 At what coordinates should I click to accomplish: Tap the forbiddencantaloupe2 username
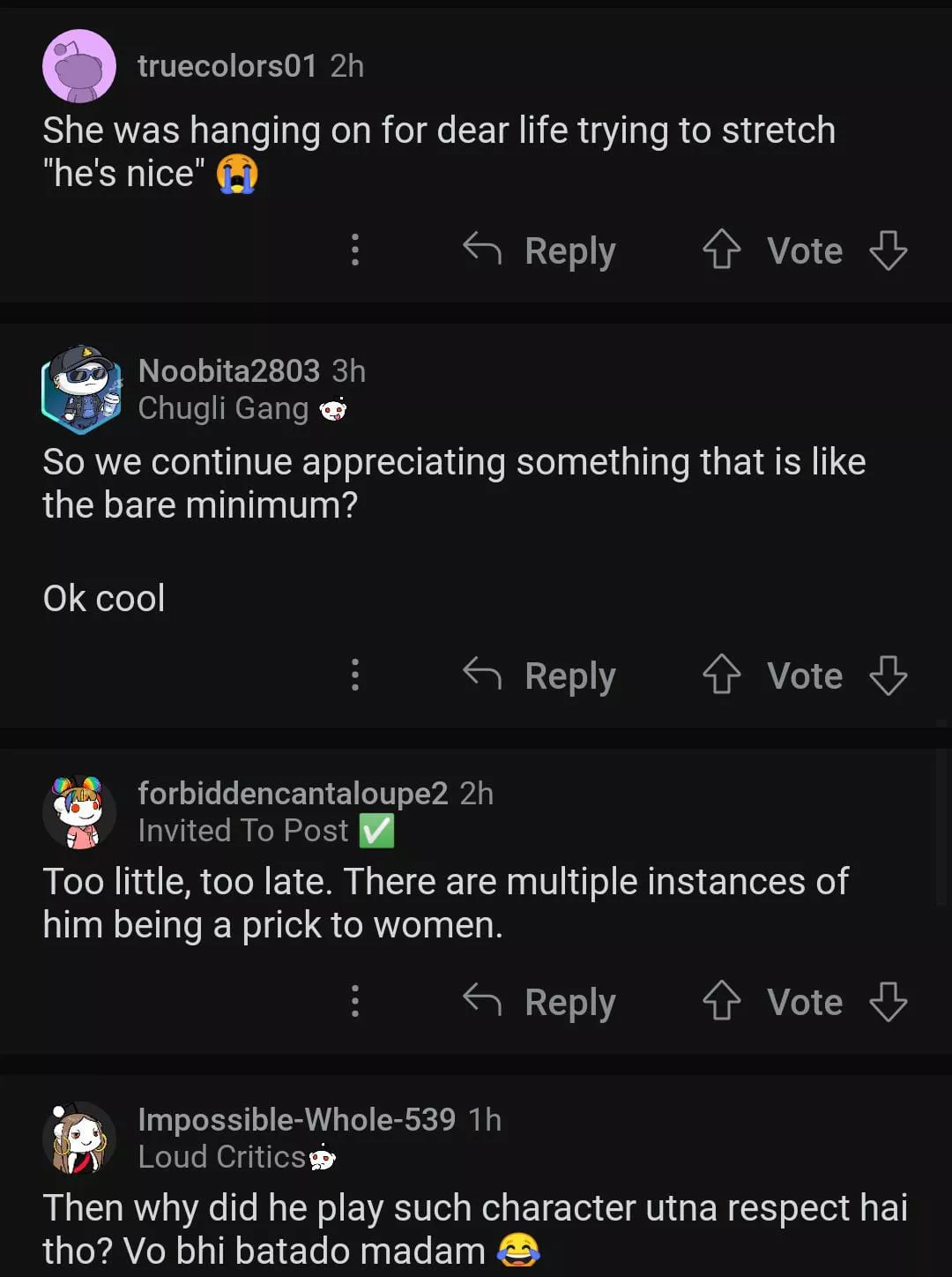pos(293,794)
